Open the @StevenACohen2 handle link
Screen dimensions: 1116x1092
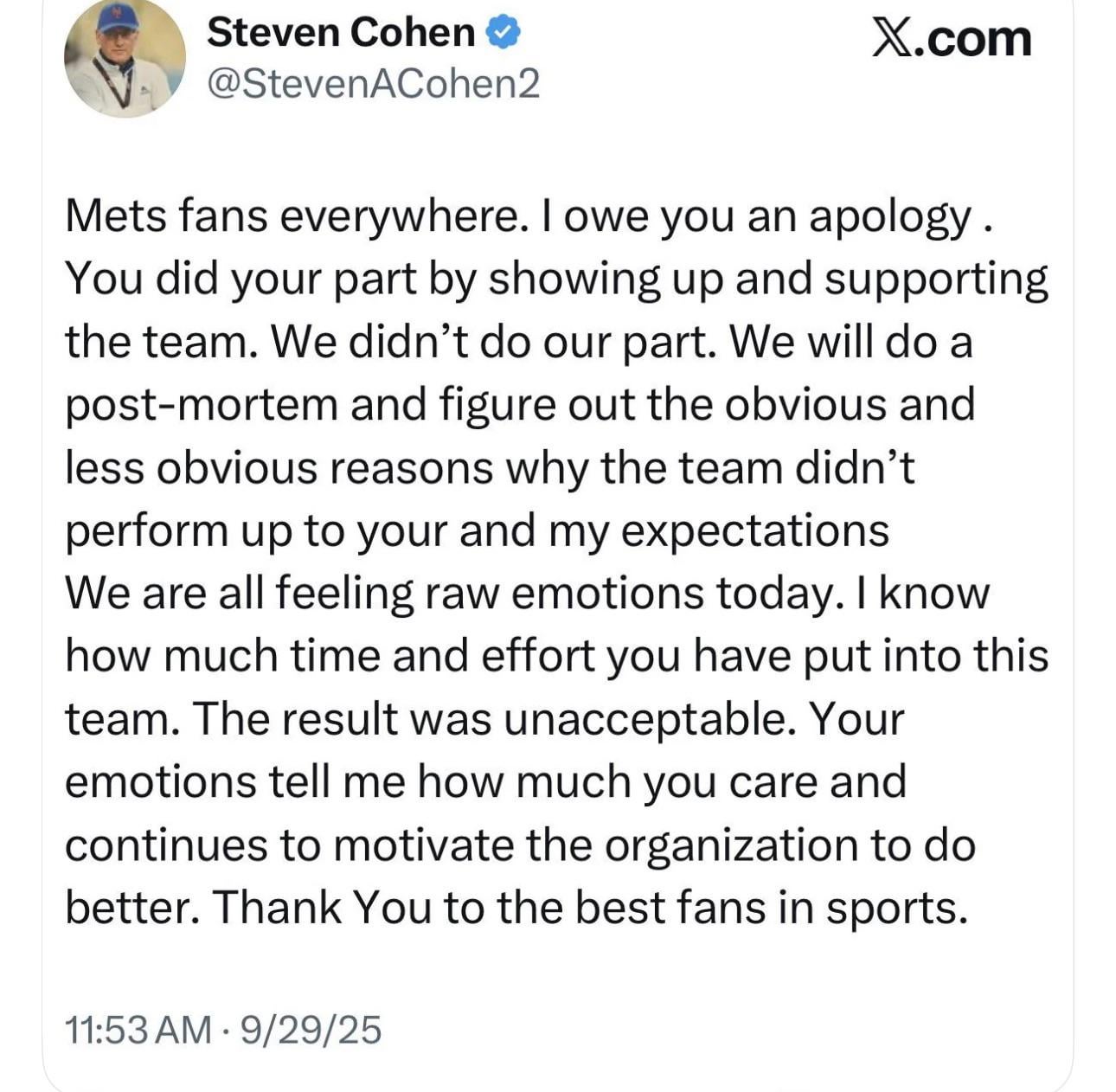point(374,83)
